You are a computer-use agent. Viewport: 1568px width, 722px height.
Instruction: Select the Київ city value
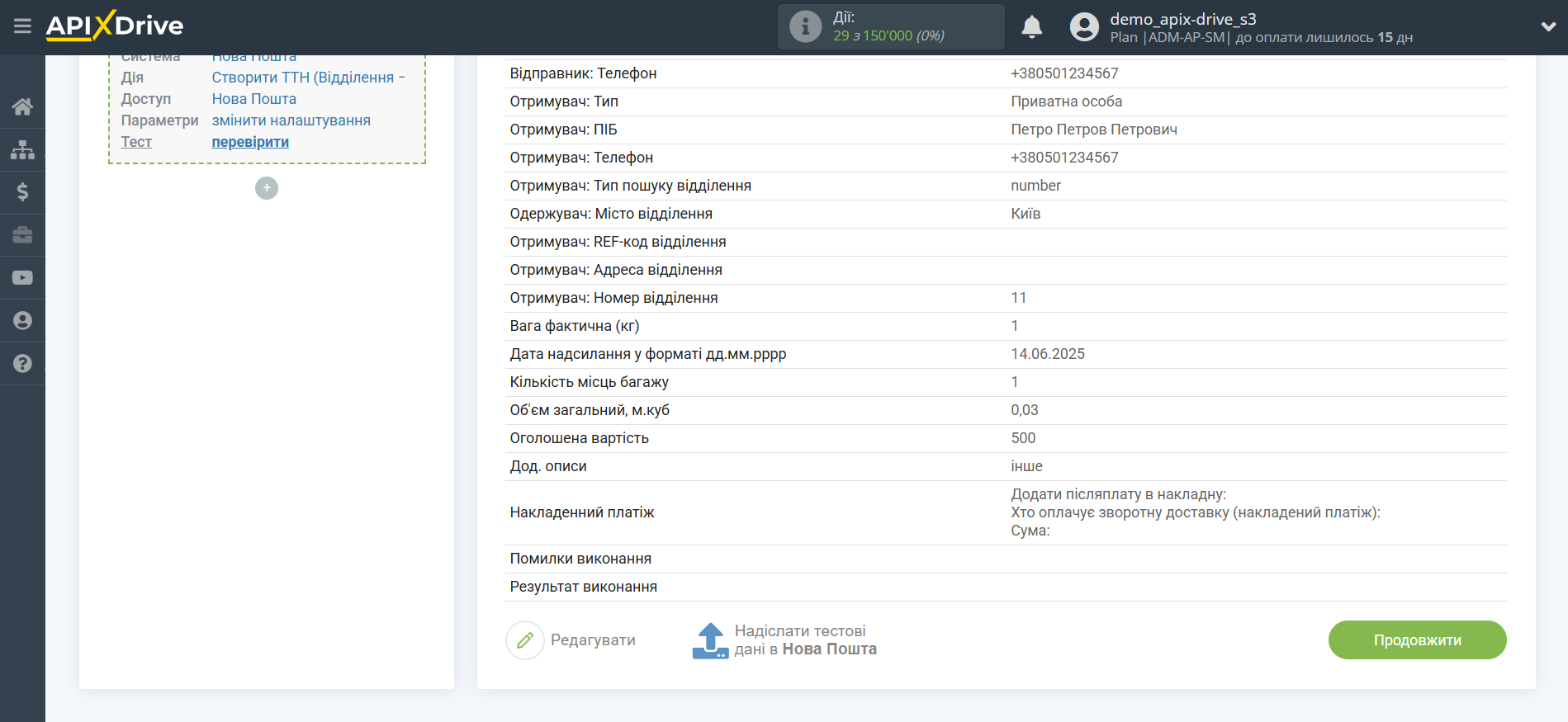(x=1026, y=214)
